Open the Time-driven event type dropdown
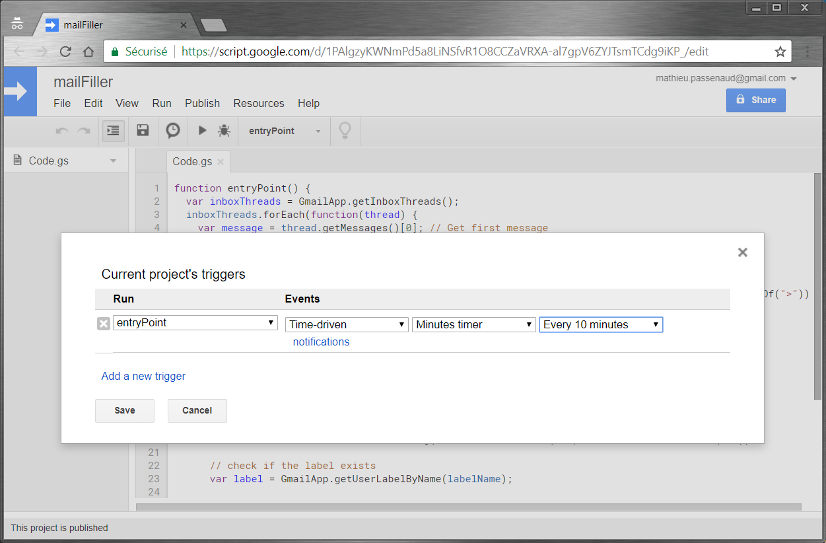The image size is (826, 543). pyautogui.click(x=347, y=324)
